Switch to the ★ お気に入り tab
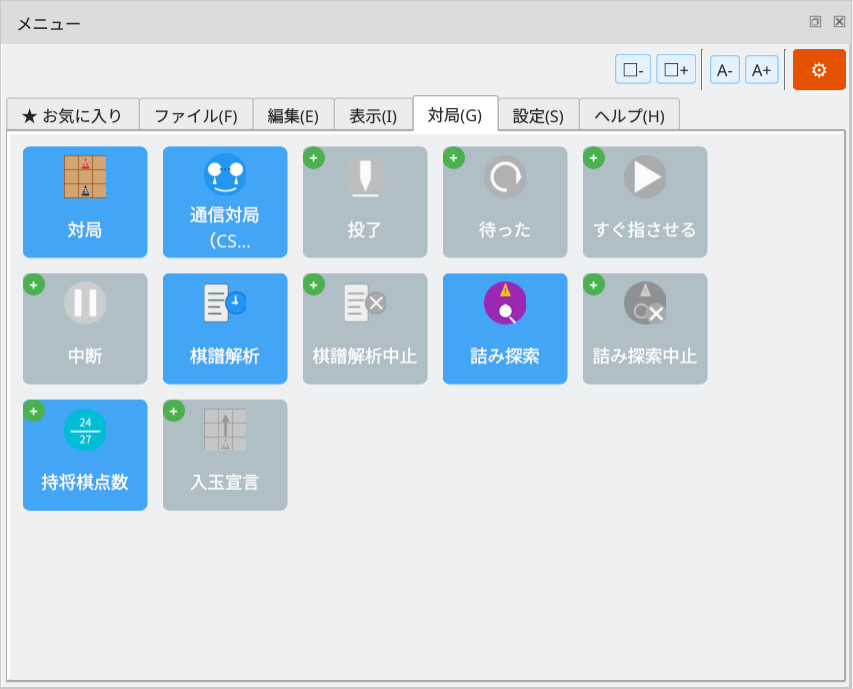 point(72,115)
